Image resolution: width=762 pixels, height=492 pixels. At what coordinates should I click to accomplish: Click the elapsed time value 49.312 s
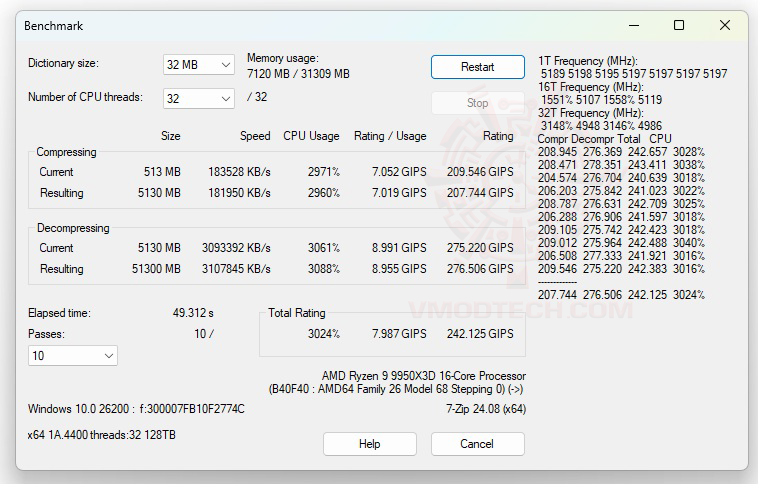[193, 313]
